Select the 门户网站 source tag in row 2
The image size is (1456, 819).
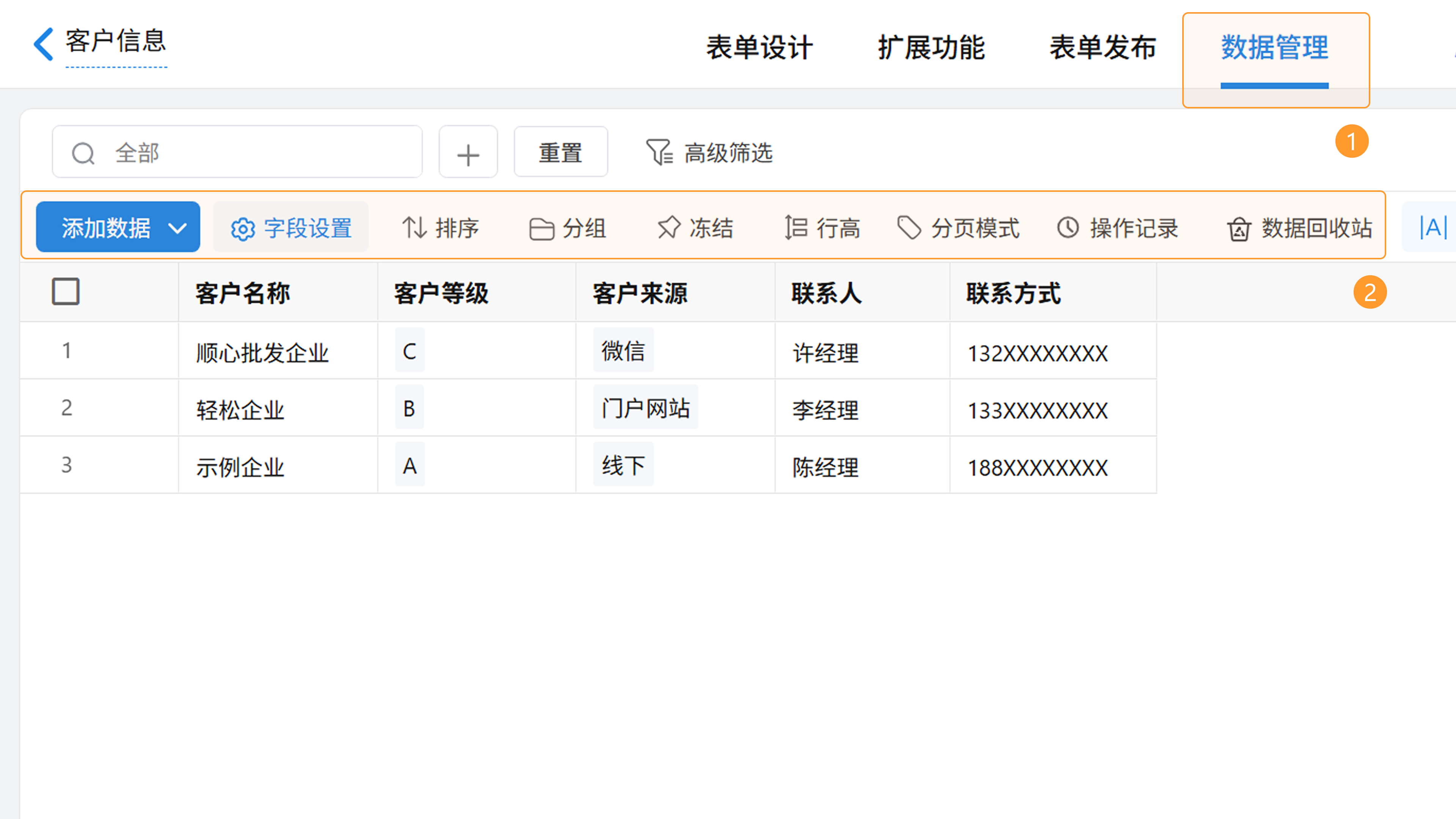[645, 408]
